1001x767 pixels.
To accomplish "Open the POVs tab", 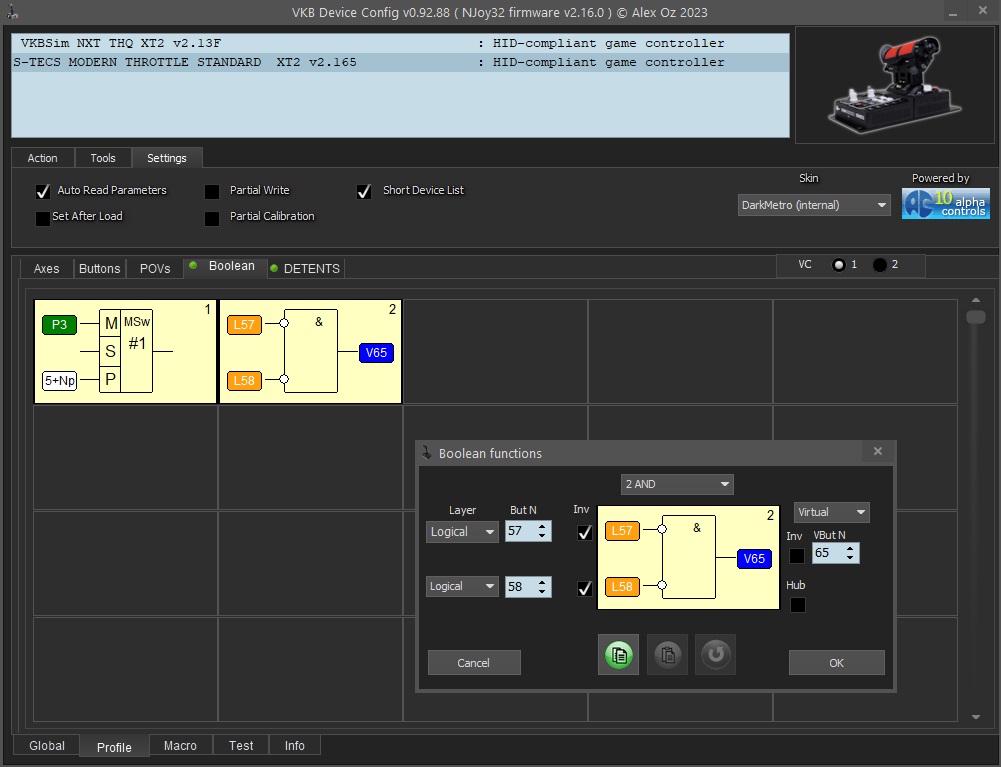I will (x=155, y=268).
